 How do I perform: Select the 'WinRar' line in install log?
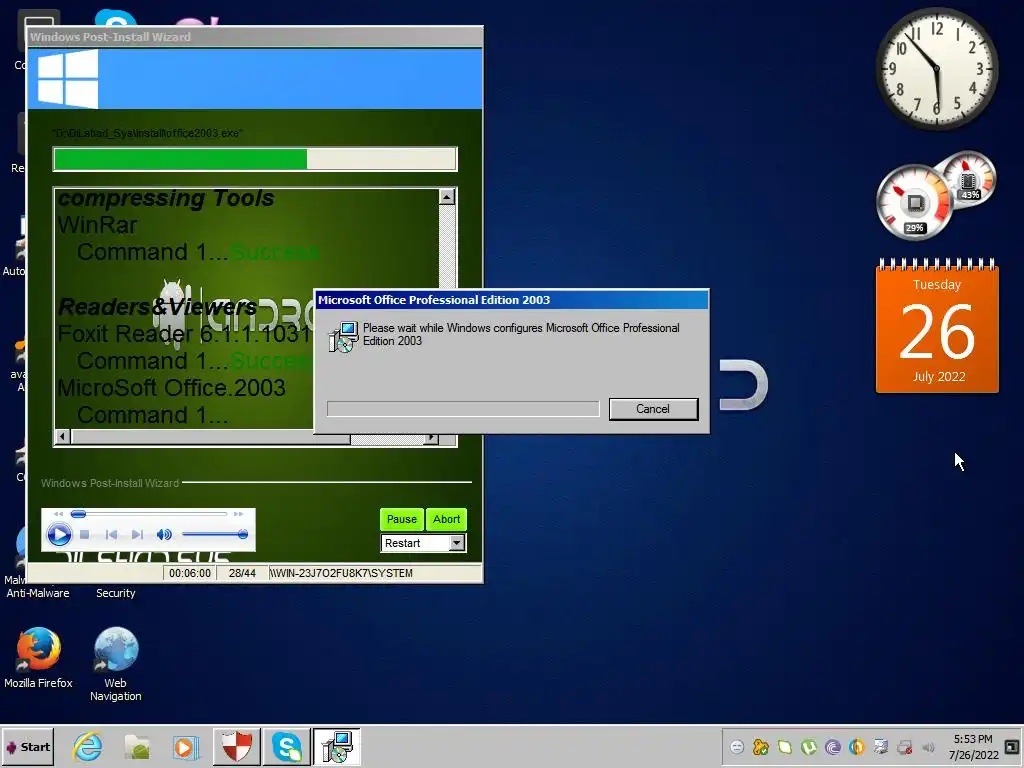97,225
